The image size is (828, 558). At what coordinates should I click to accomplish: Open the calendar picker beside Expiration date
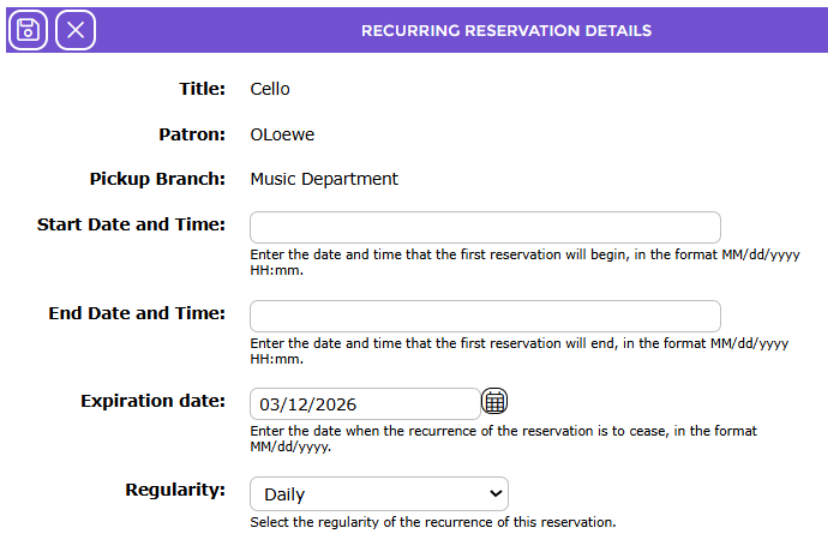pos(494,401)
